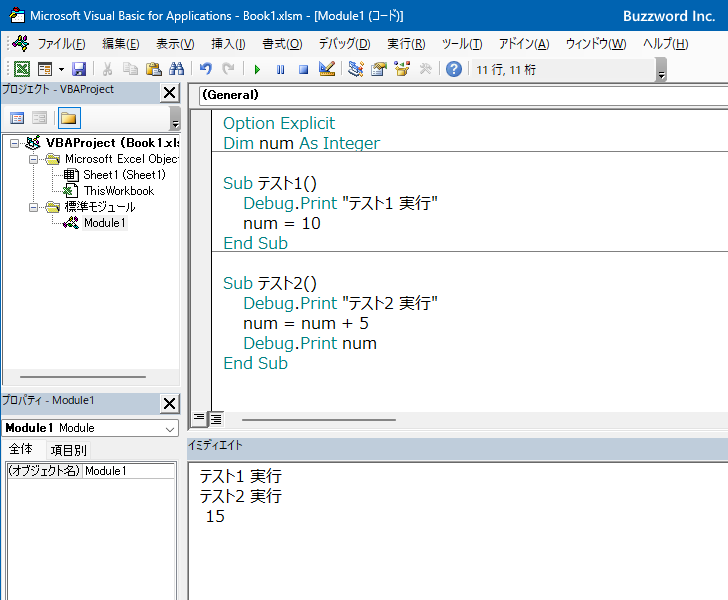Open the ツール(T) menu
Screen dimensions: 728x600
coord(462,44)
